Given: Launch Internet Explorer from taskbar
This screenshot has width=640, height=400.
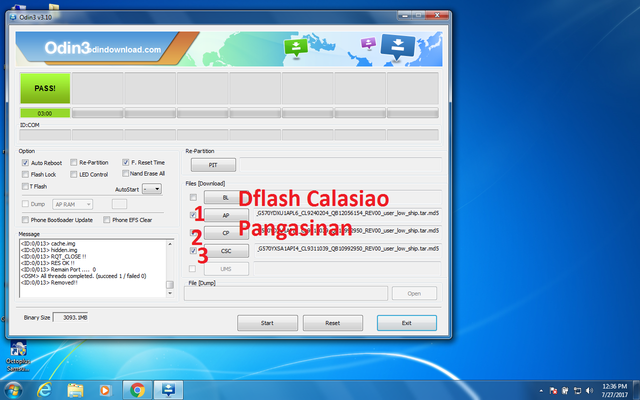Looking at the screenshot, I should (x=44, y=390).
